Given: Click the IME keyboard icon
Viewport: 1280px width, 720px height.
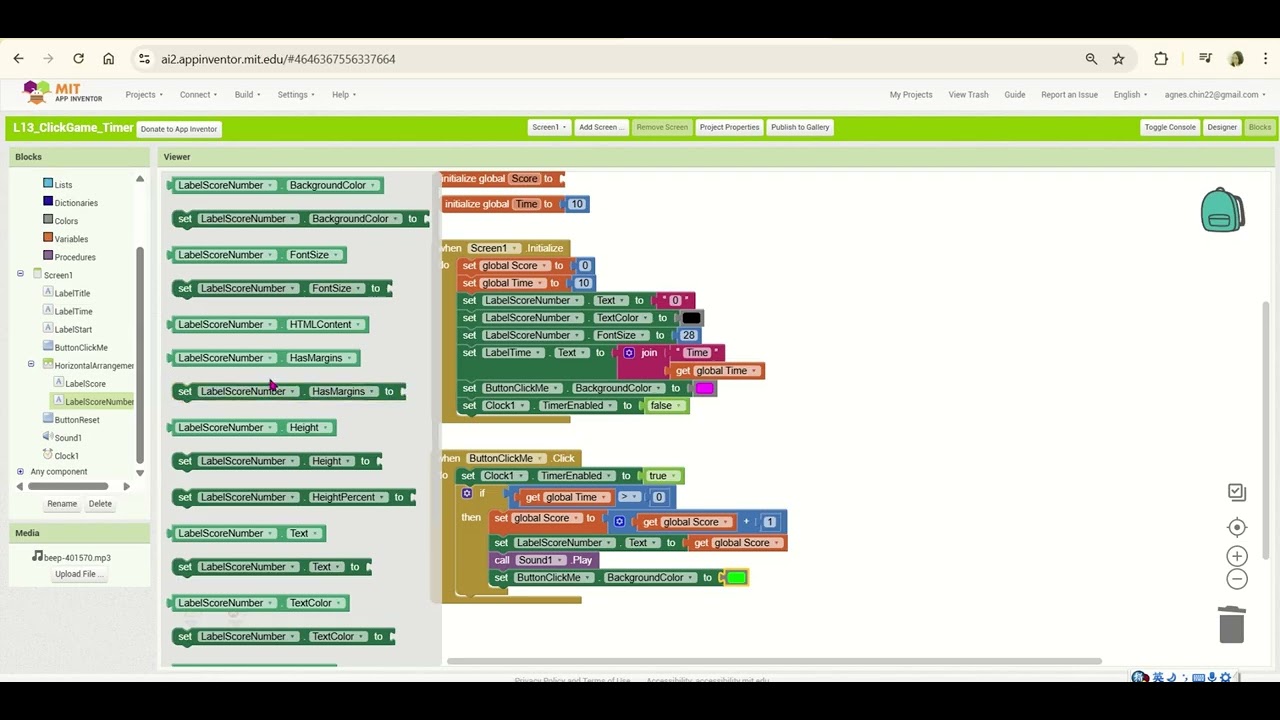Looking at the screenshot, I should tap(1198, 677).
